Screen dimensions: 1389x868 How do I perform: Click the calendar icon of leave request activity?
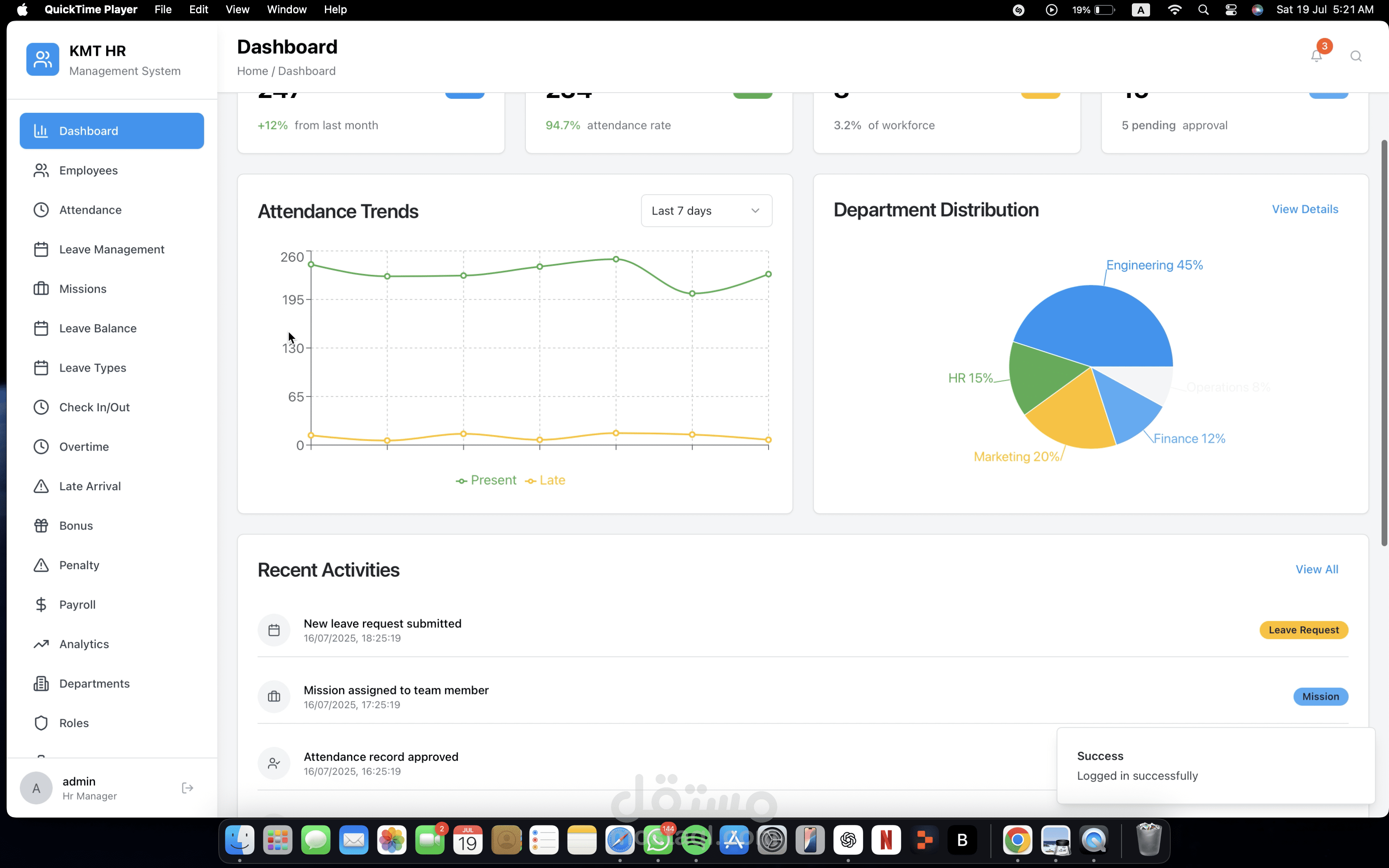coord(274,630)
